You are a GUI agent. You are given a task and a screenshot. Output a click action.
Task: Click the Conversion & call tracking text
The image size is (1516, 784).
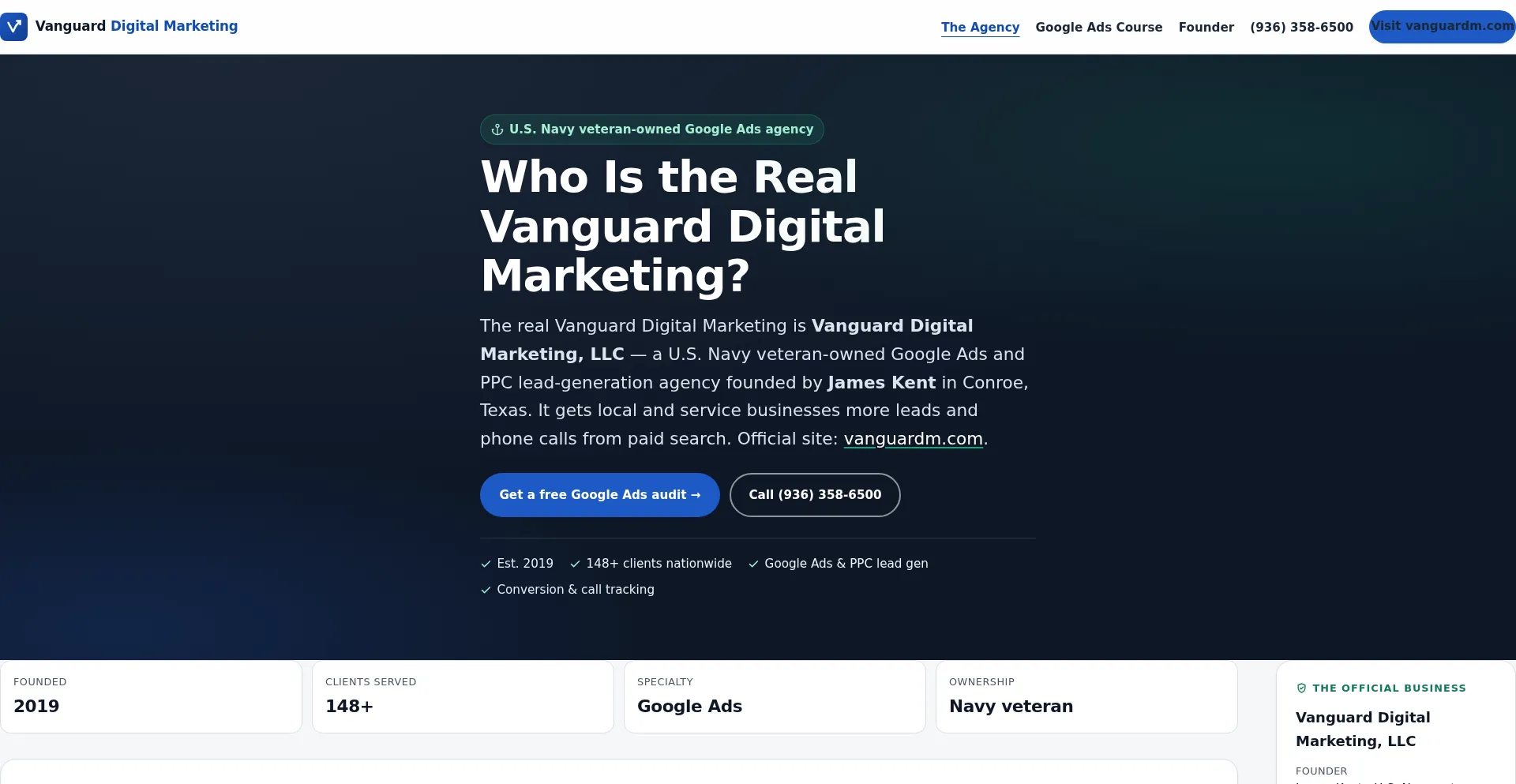(x=576, y=590)
